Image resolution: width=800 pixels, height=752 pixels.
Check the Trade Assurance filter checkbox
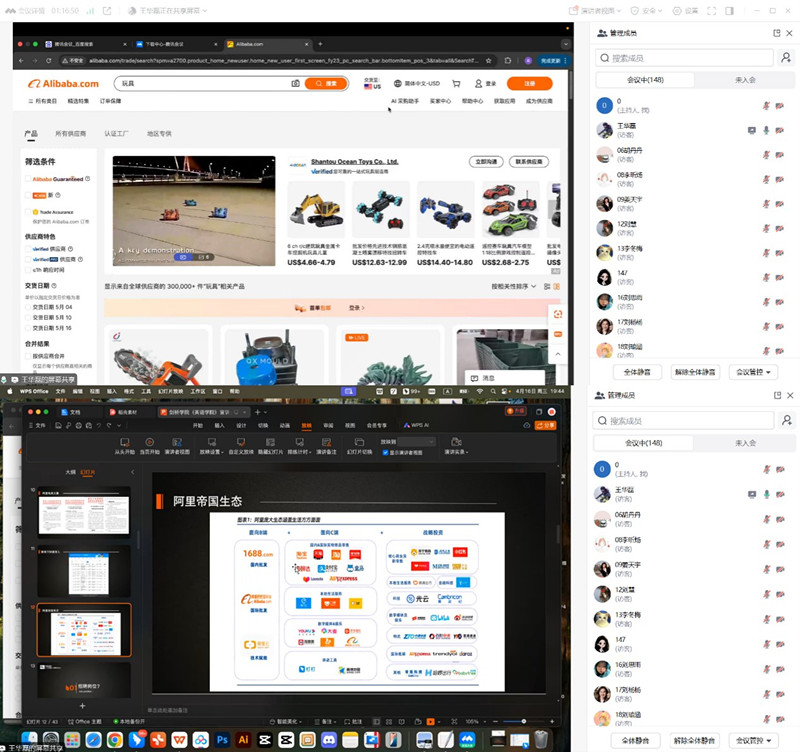[29, 211]
